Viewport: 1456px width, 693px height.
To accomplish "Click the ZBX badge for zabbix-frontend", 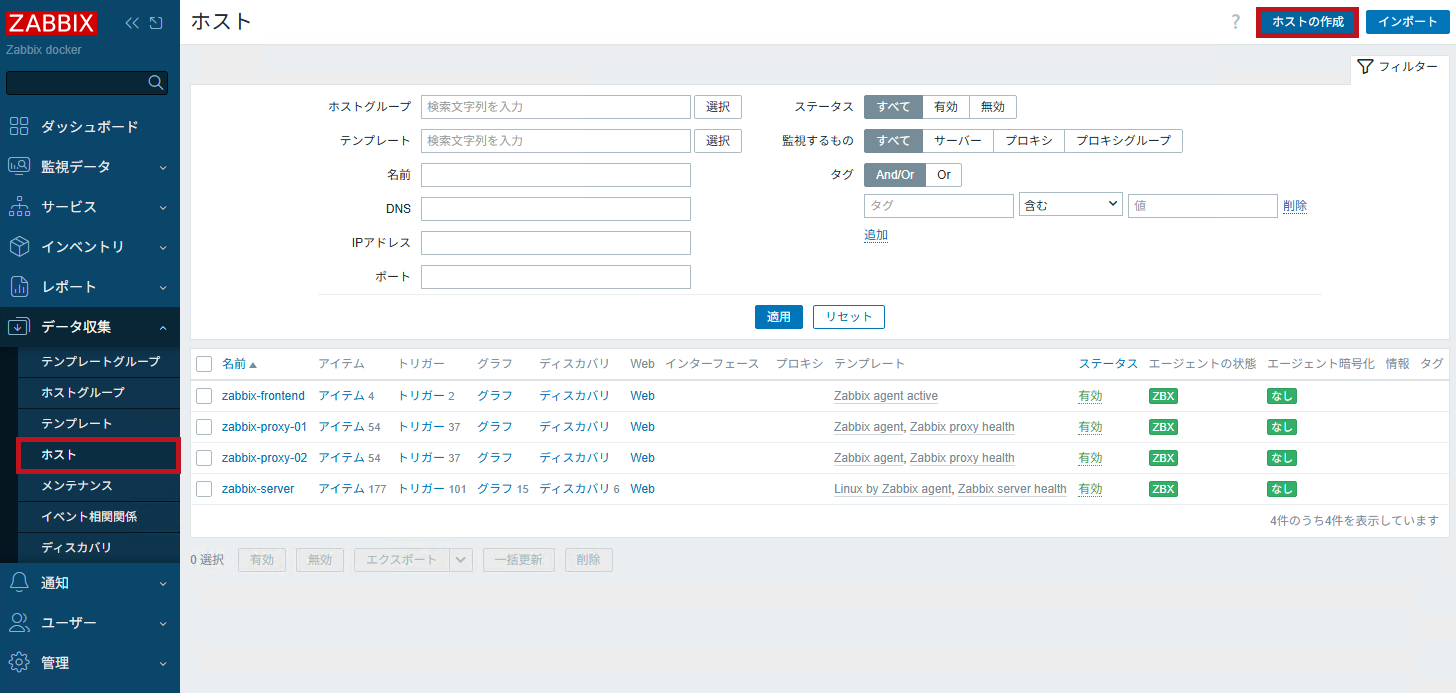I will (1163, 396).
